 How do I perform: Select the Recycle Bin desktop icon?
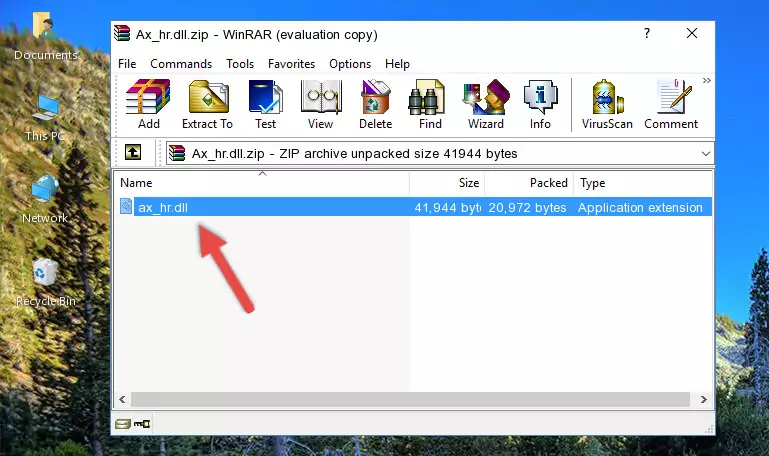tap(46, 283)
